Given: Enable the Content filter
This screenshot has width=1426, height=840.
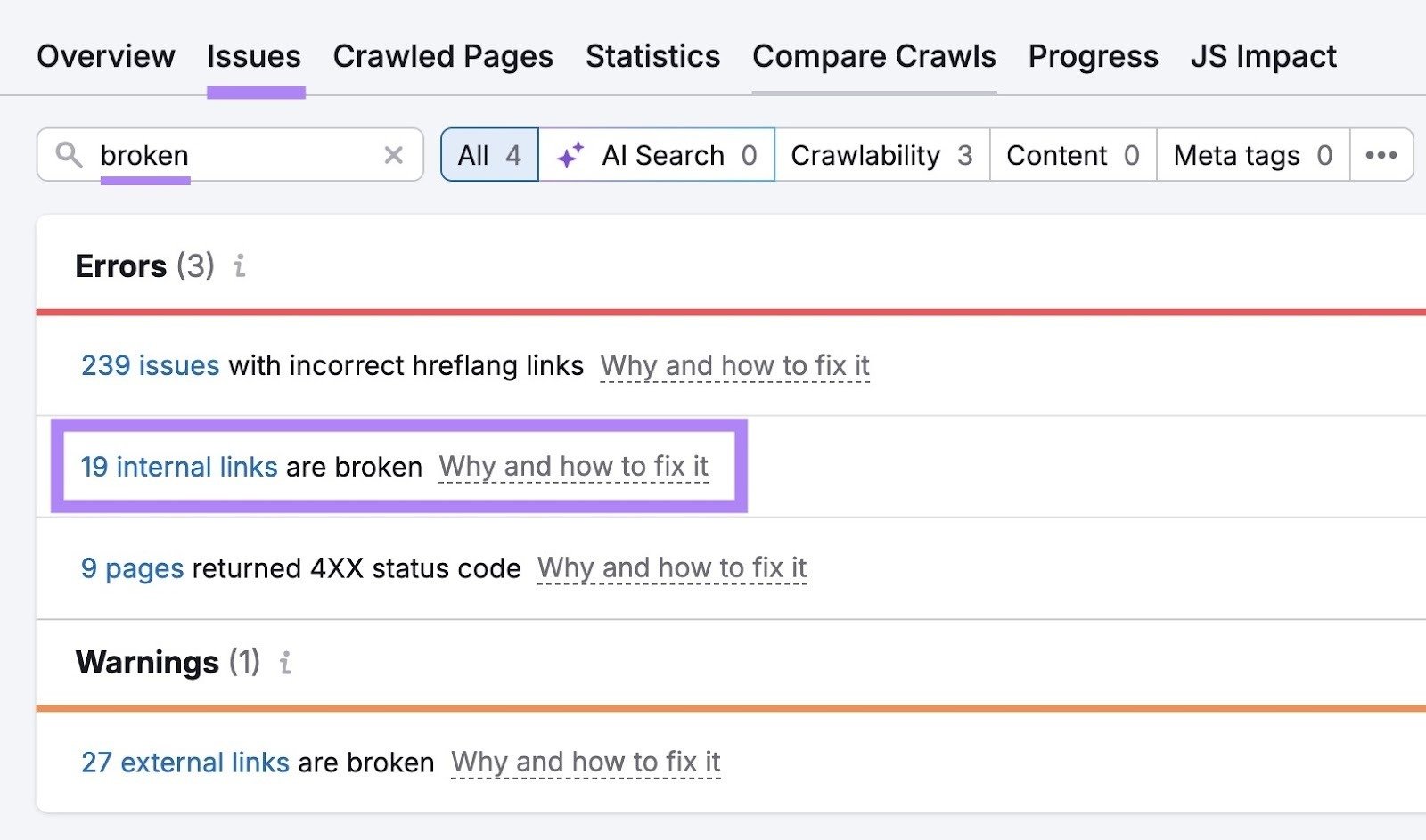Looking at the screenshot, I should coord(1070,155).
